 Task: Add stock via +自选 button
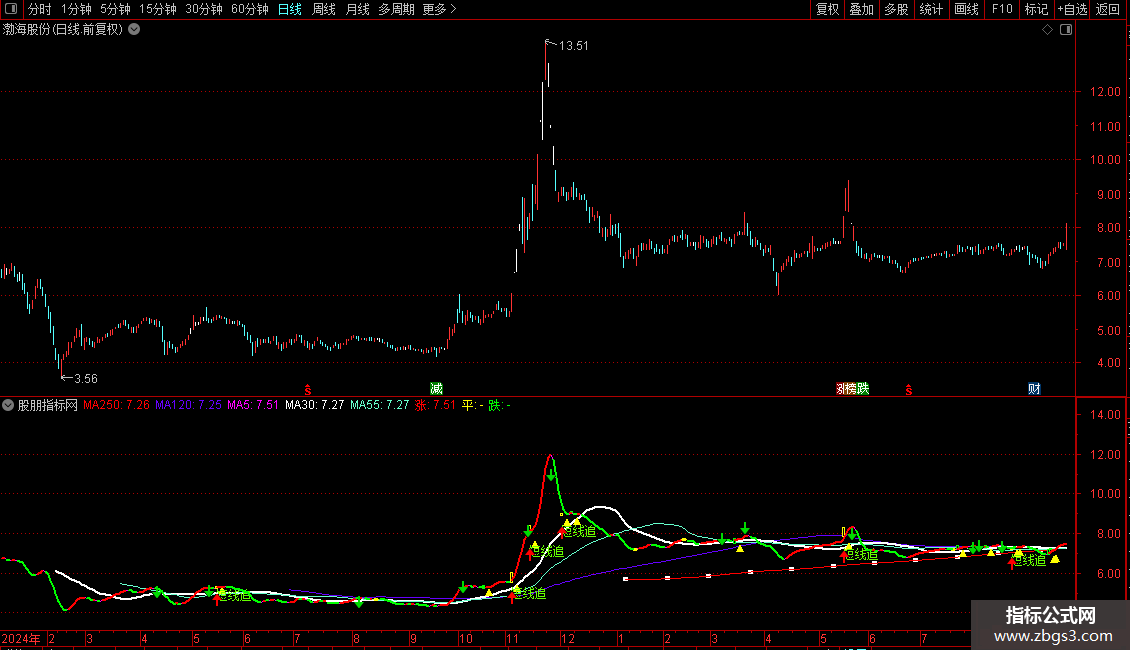pyautogui.click(x=1072, y=9)
